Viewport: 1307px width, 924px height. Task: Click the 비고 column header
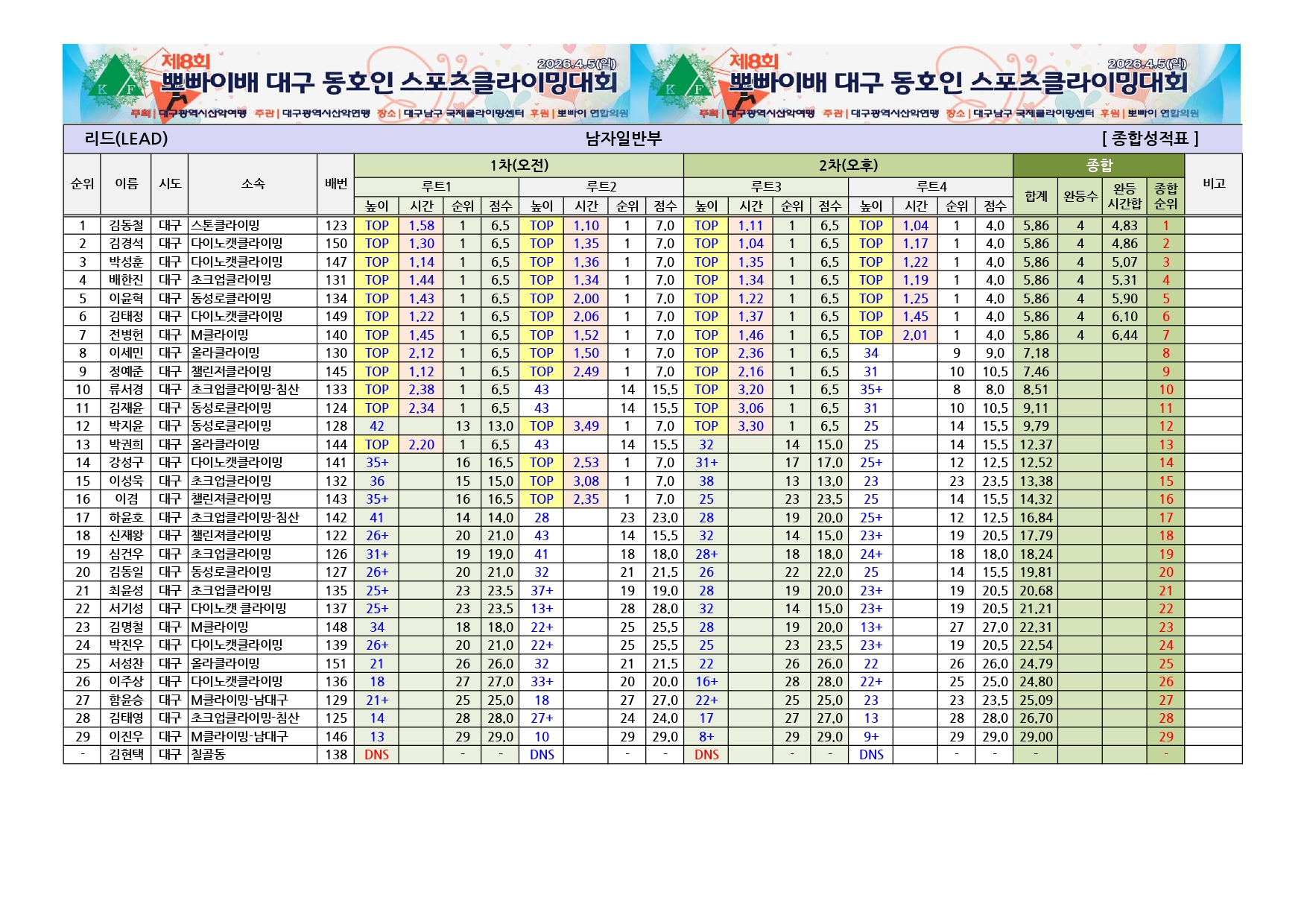click(x=1213, y=183)
